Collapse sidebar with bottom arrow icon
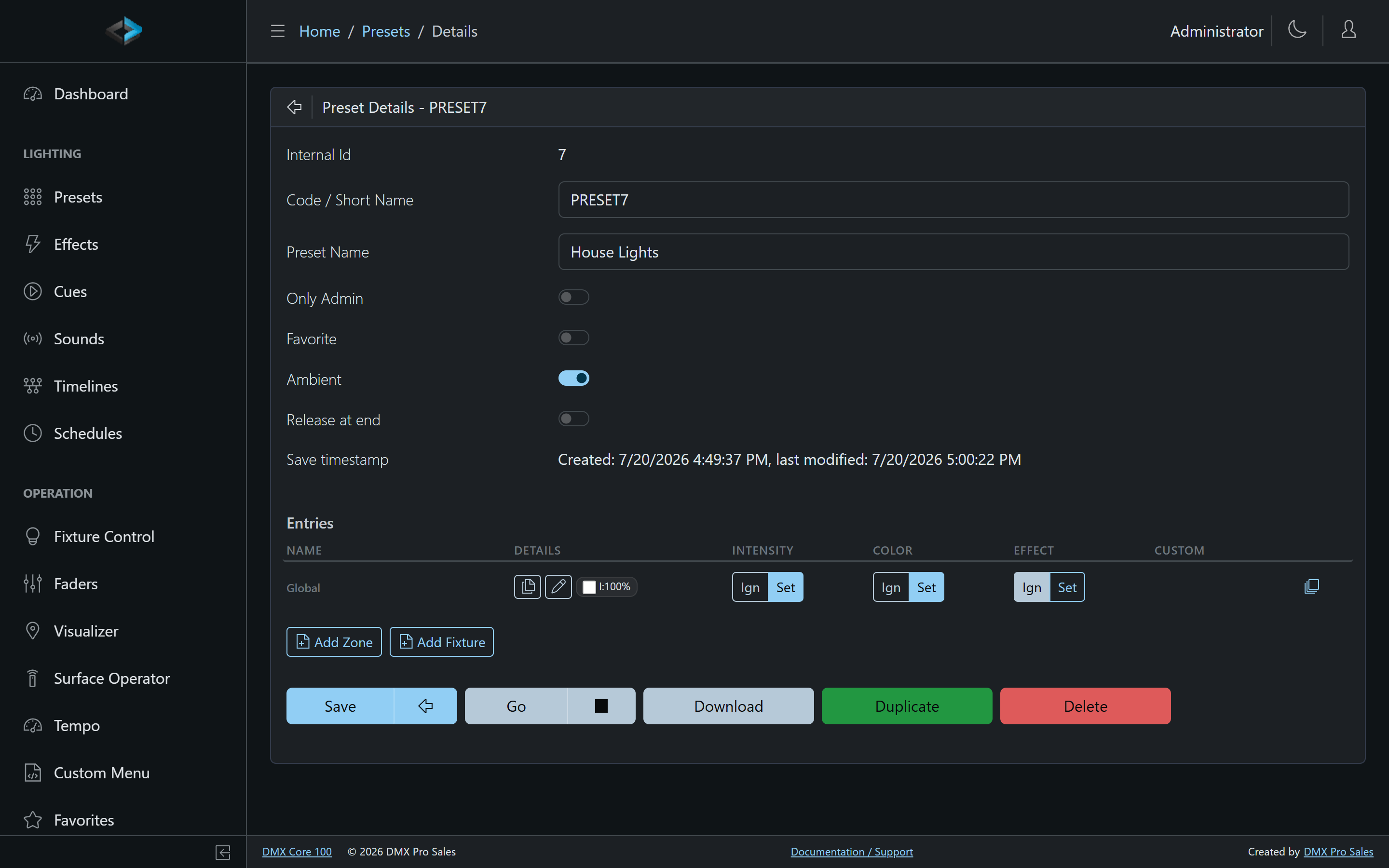 pyautogui.click(x=223, y=853)
